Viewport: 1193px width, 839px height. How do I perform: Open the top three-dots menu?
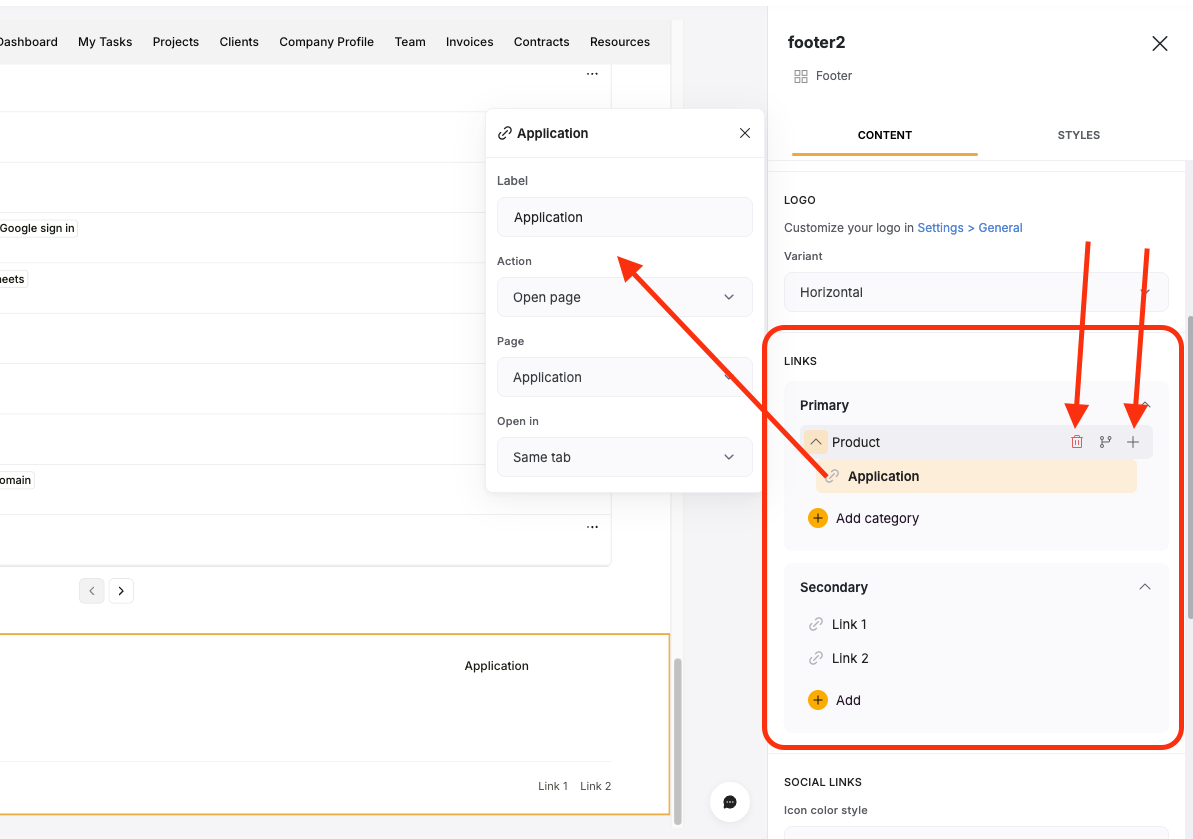point(592,74)
